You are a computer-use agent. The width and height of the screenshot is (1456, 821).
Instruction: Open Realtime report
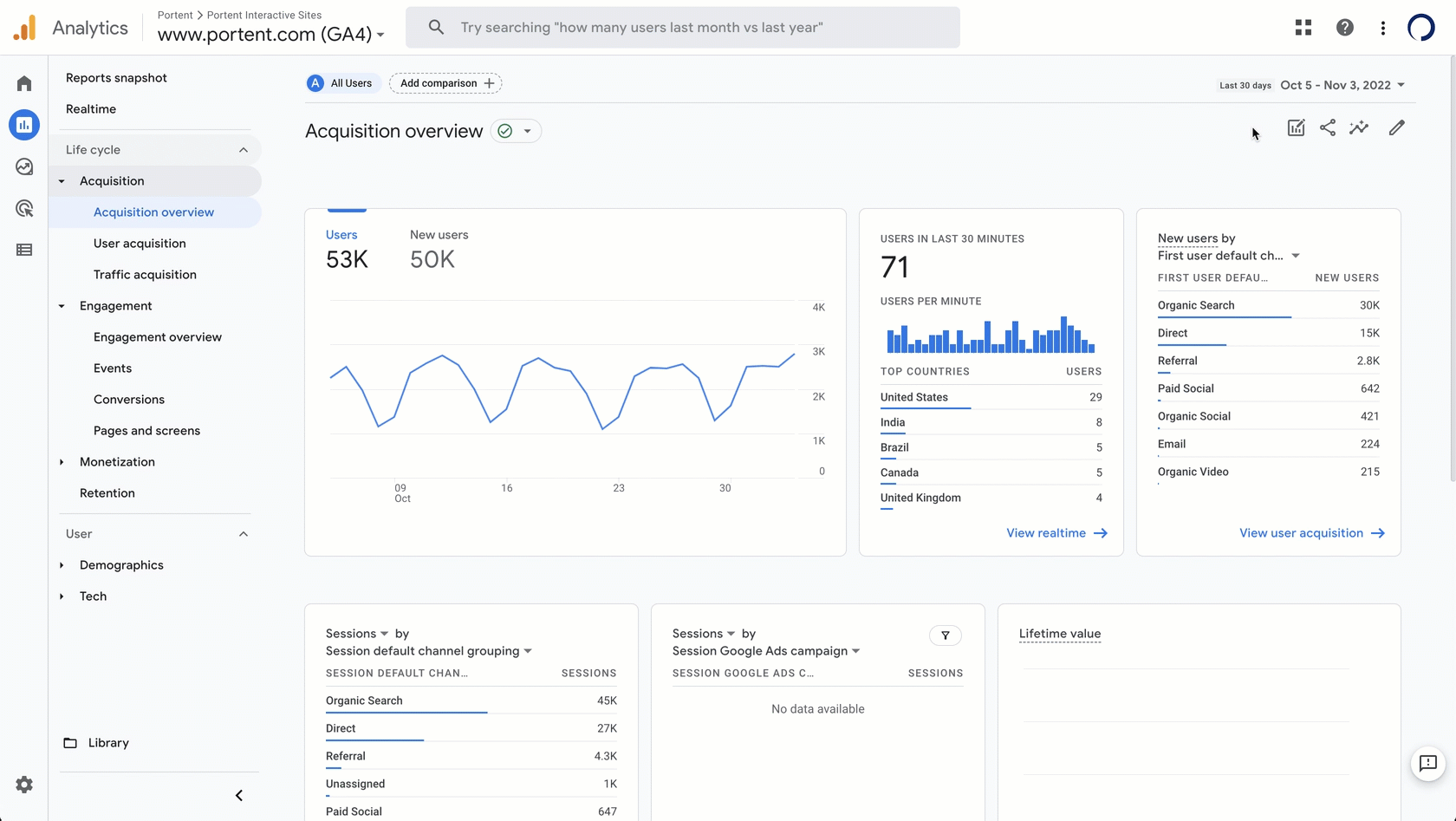click(x=91, y=109)
